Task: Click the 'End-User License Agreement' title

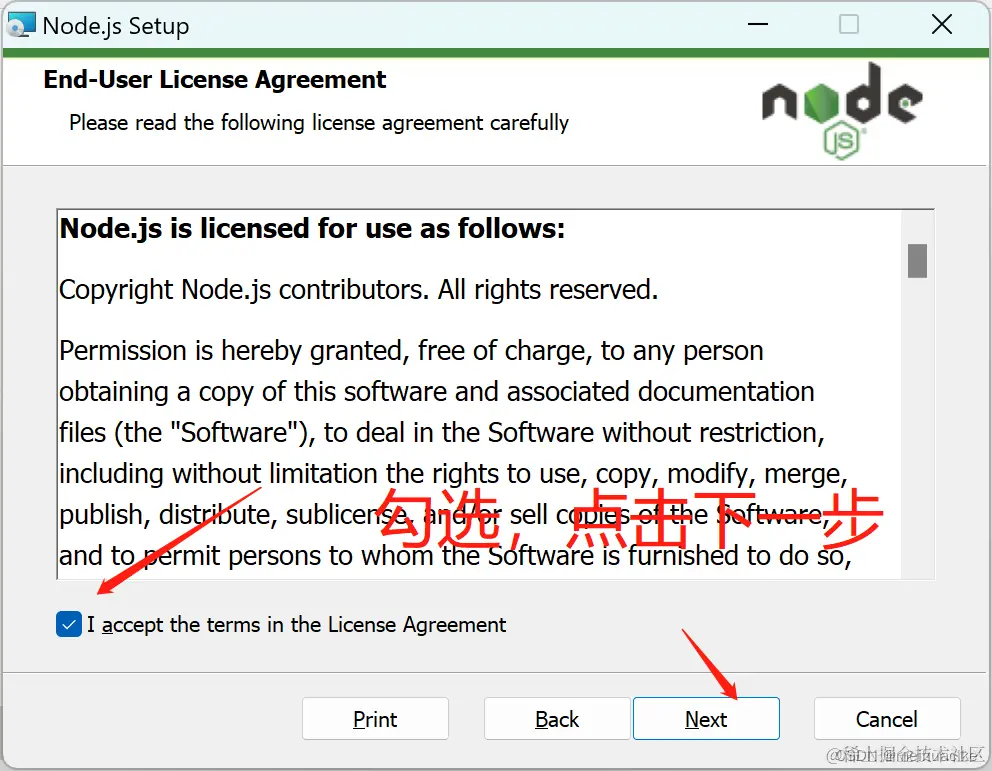Action: [x=214, y=80]
